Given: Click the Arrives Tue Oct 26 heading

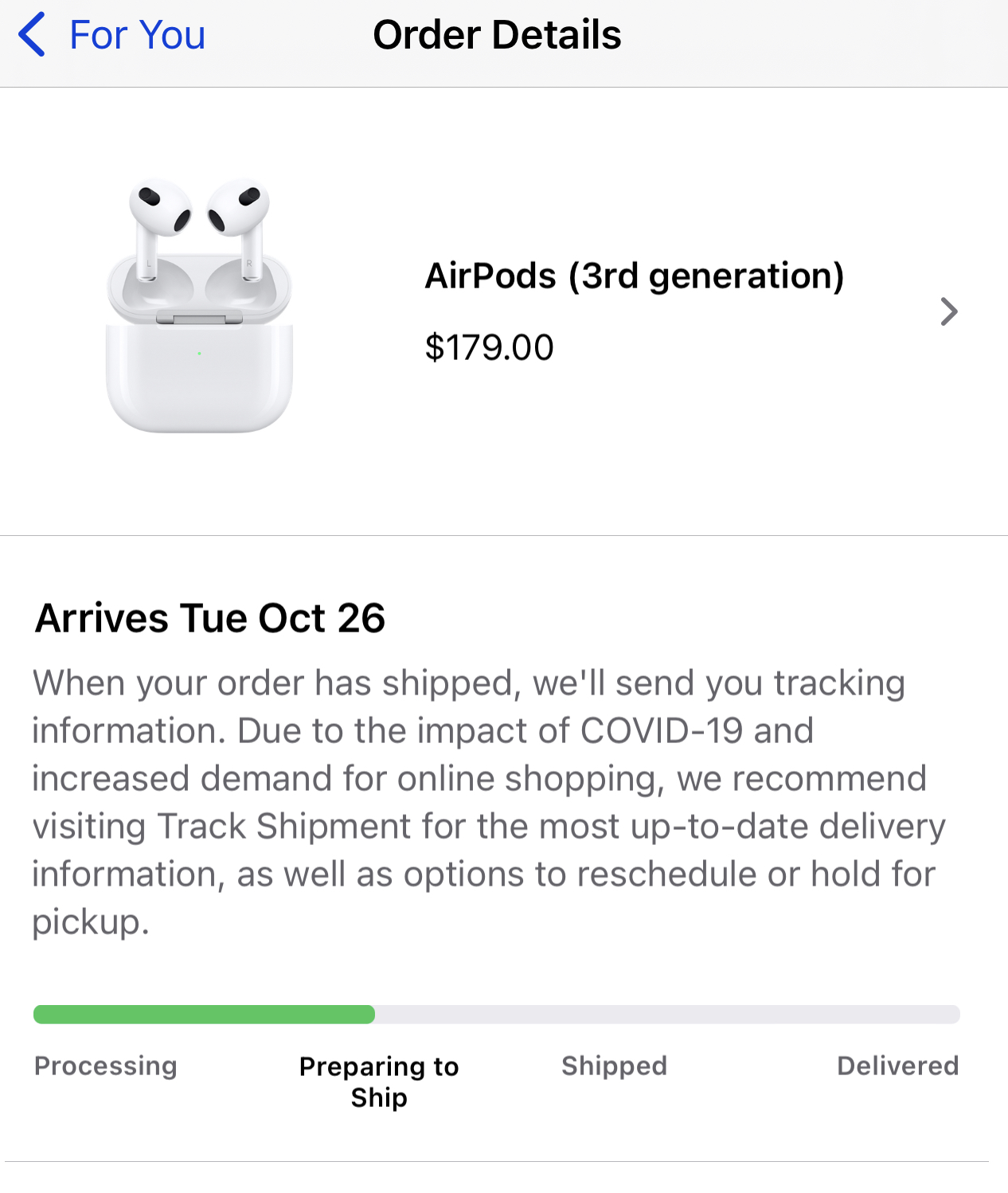Looking at the screenshot, I should pyautogui.click(x=210, y=618).
